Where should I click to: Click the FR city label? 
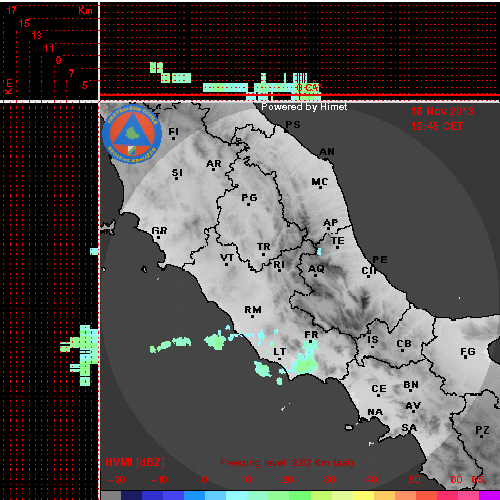[311, 335]
